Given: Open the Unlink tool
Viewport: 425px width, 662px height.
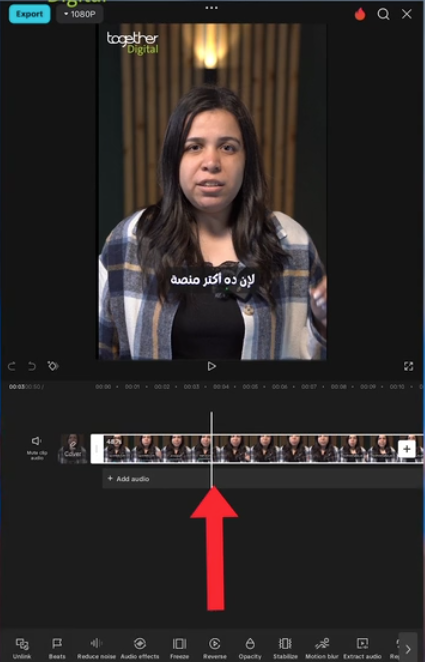Looking at the screenshot, I should 22,648.
